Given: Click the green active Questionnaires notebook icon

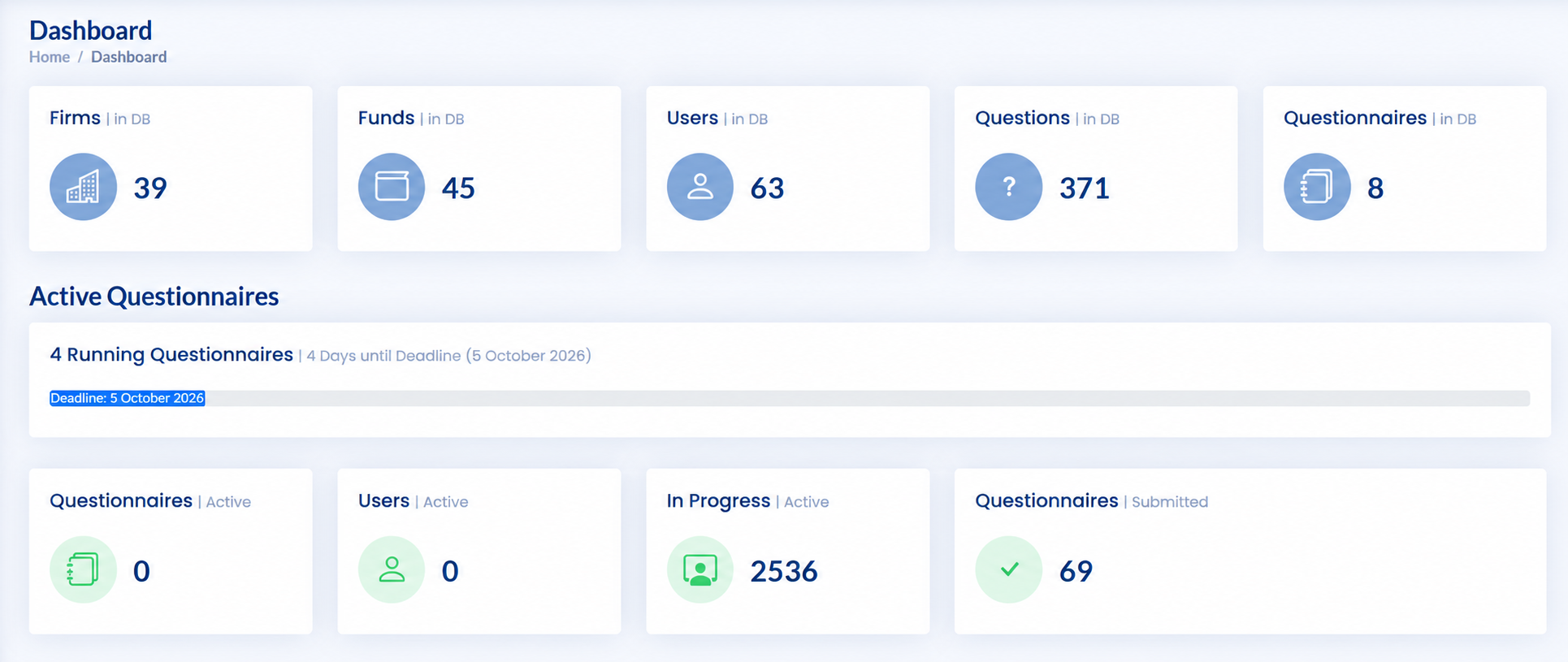Looking at the screenshot, I should (x=83, y=569).
